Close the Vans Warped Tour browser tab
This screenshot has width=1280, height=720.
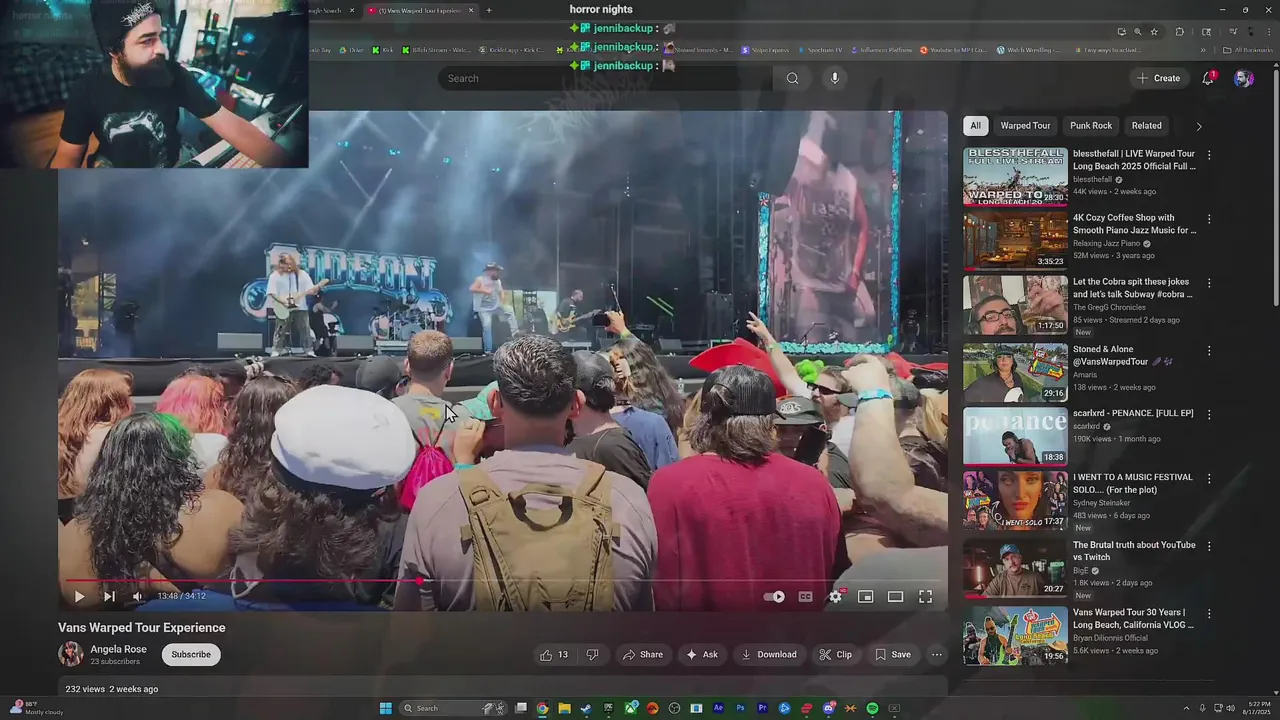point(470,10)
